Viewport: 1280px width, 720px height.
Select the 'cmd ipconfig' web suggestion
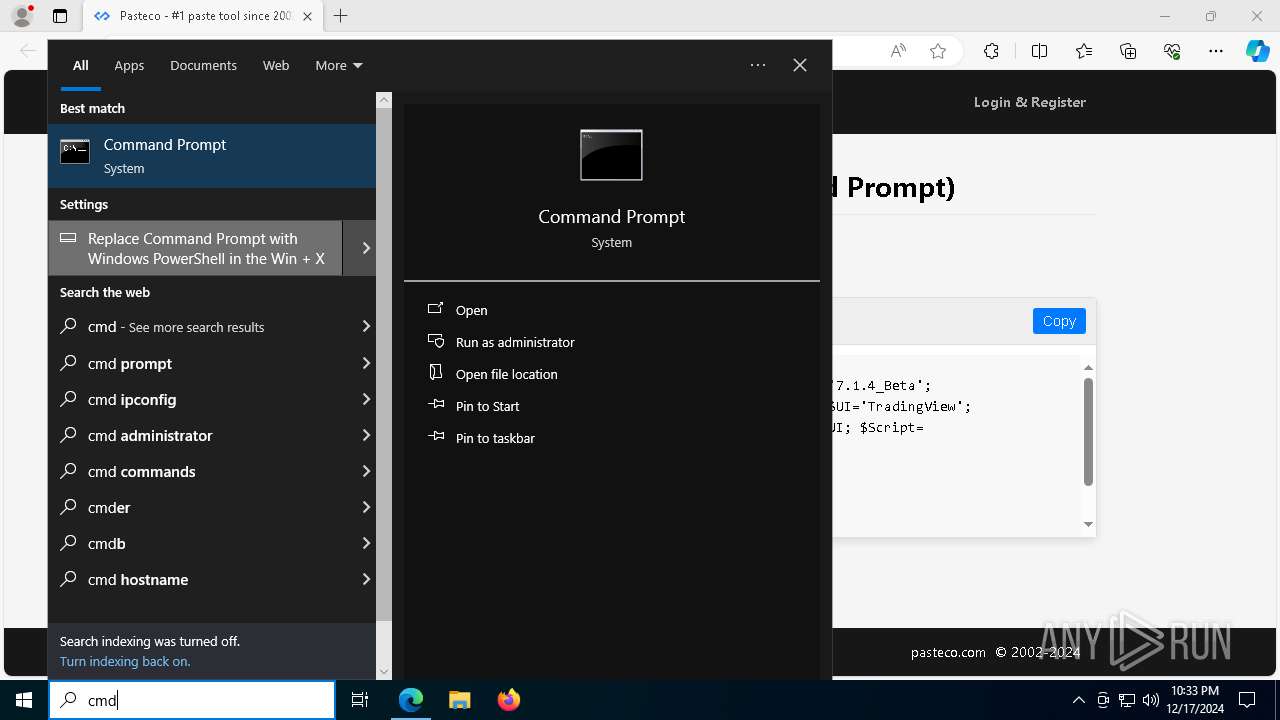pos(200,399)
